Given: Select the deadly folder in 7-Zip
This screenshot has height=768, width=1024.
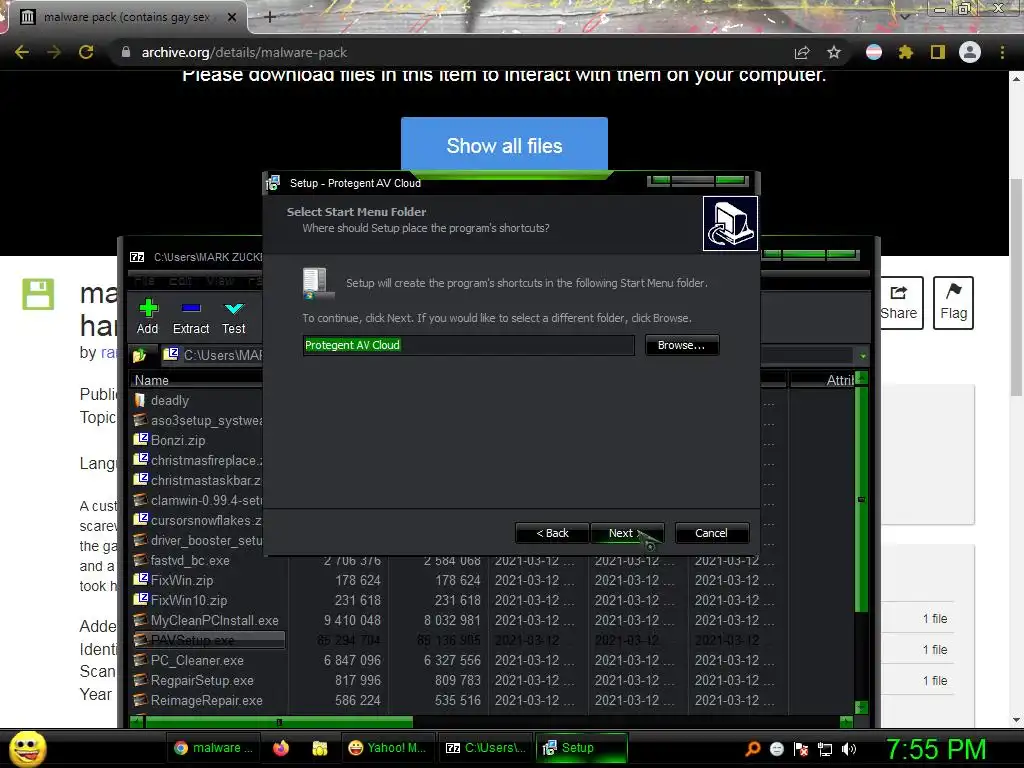Looking at the screenshot, I should pyautogui.click(x=170, y=400).
